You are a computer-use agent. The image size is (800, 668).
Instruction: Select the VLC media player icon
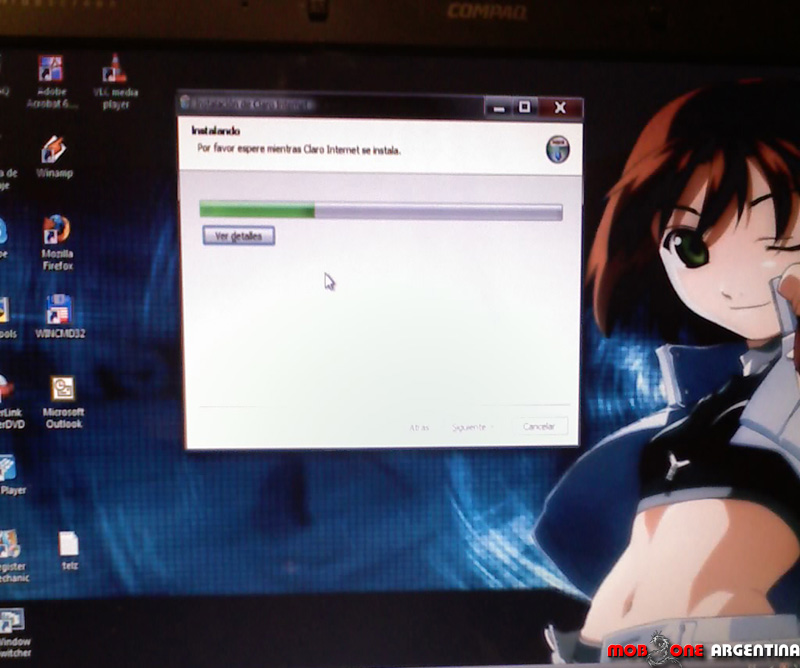pos(115,70)
